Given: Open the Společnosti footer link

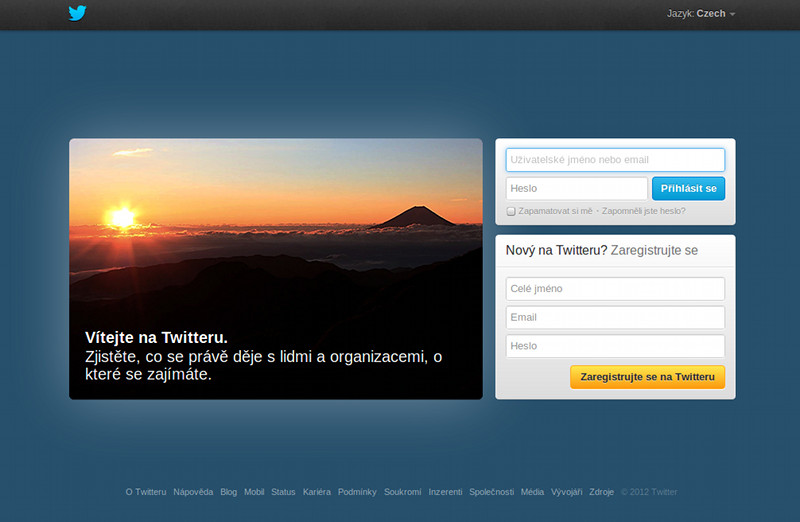Looking at the screenshot, I should (492, 492).
